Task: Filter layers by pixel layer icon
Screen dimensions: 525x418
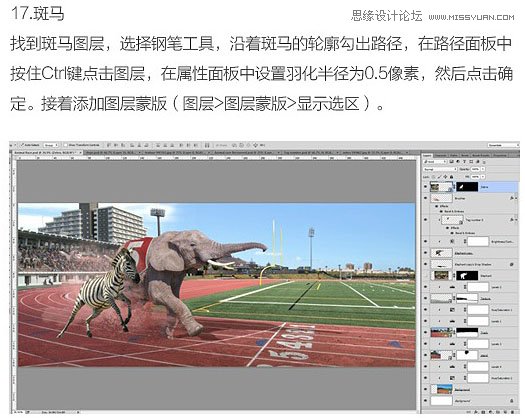Action: tap(451, 162)
